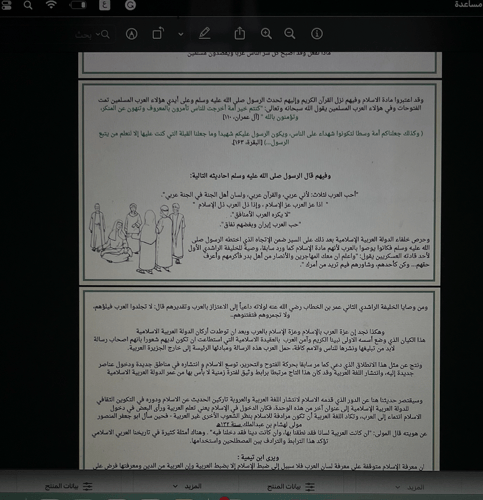Click the [آل عمران، ١١٠] verse reference
The width and height of the screenshot is (483, 500).
coord(242,117)
